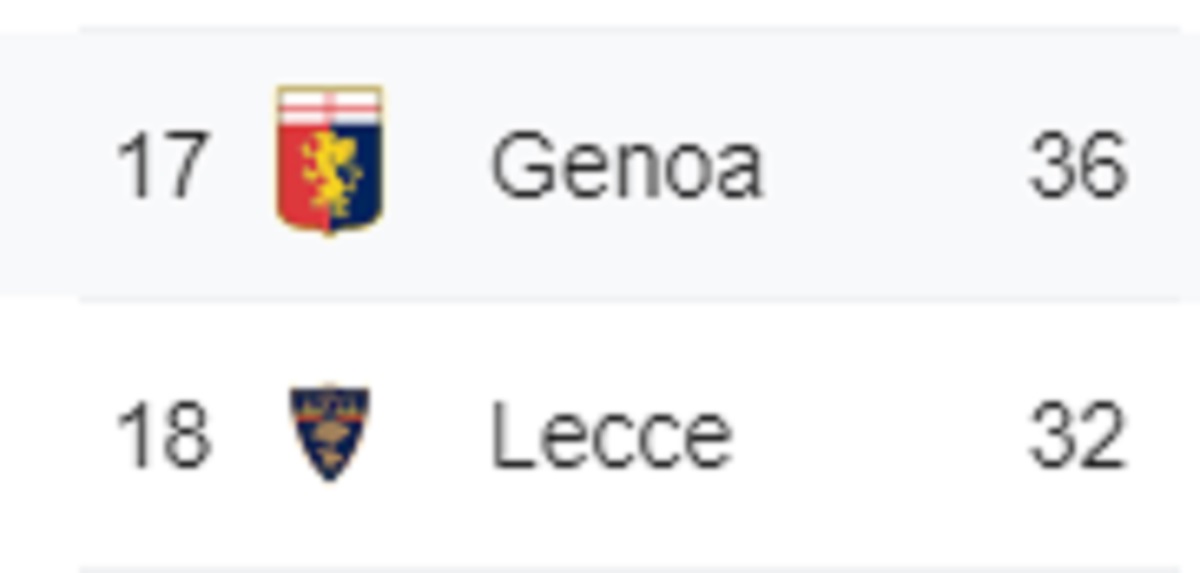1200x573 pixels.
Task: Select Genoa's points total of 36
Action: point(1079,166)
